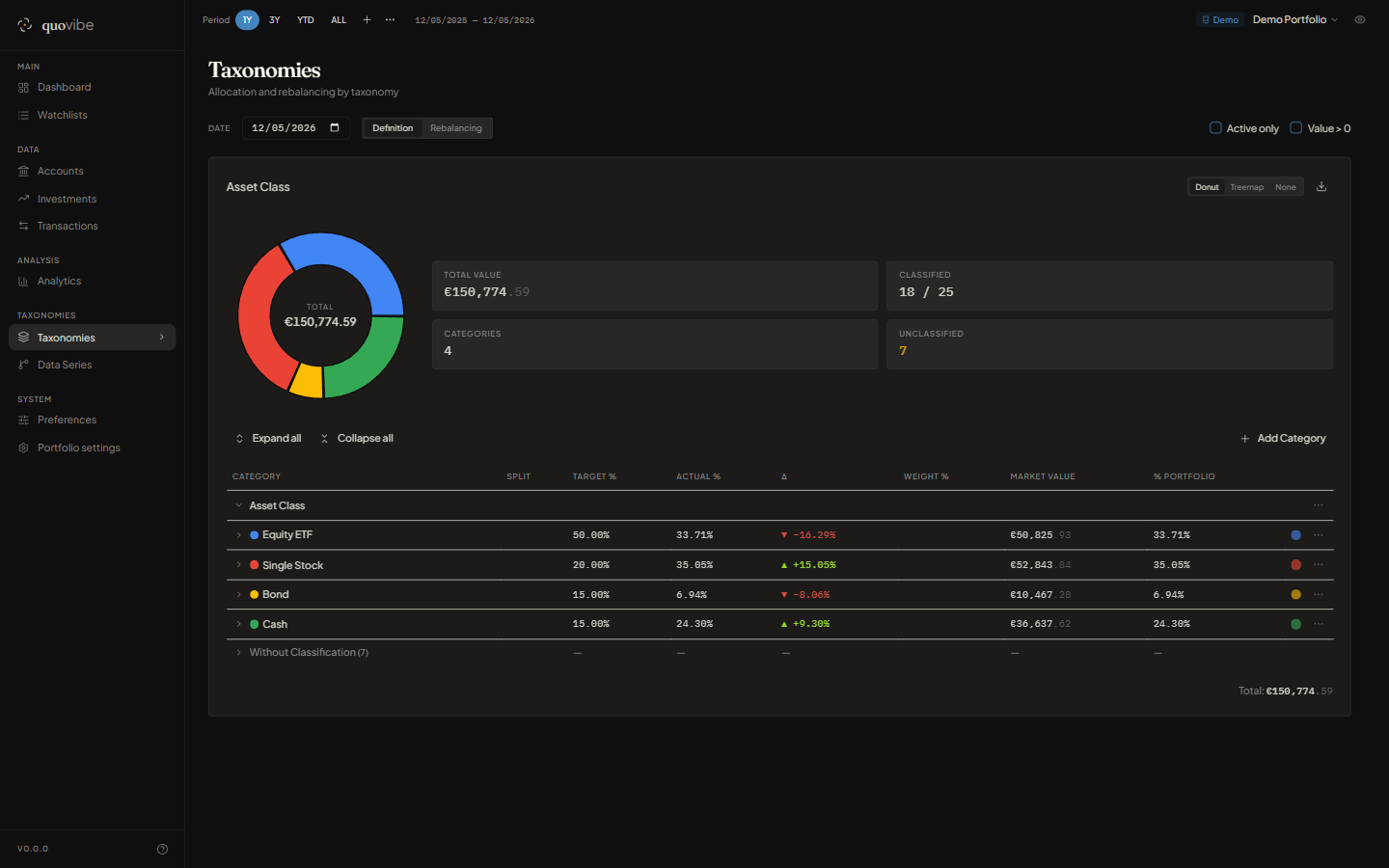The image size is (1389, 868).
Task: Expand the Taxonomies sidebar chevron
Action: 161,338
